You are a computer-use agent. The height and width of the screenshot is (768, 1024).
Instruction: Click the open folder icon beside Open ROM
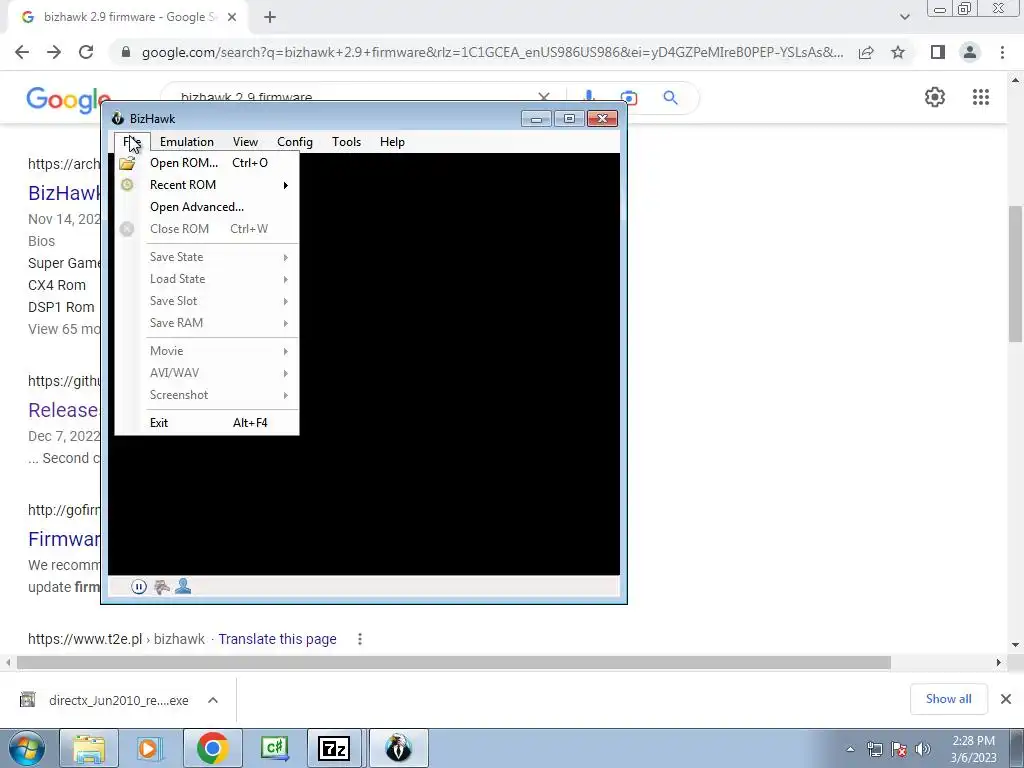(127, 163)
